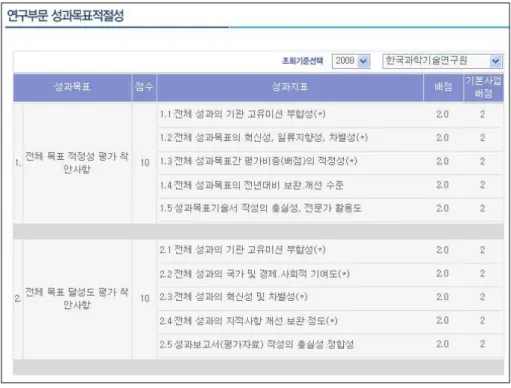Click 기본사업 배점 value 2 in row 2.3
511x388 pixels.
pyautogui.click(x=482, y=297)
